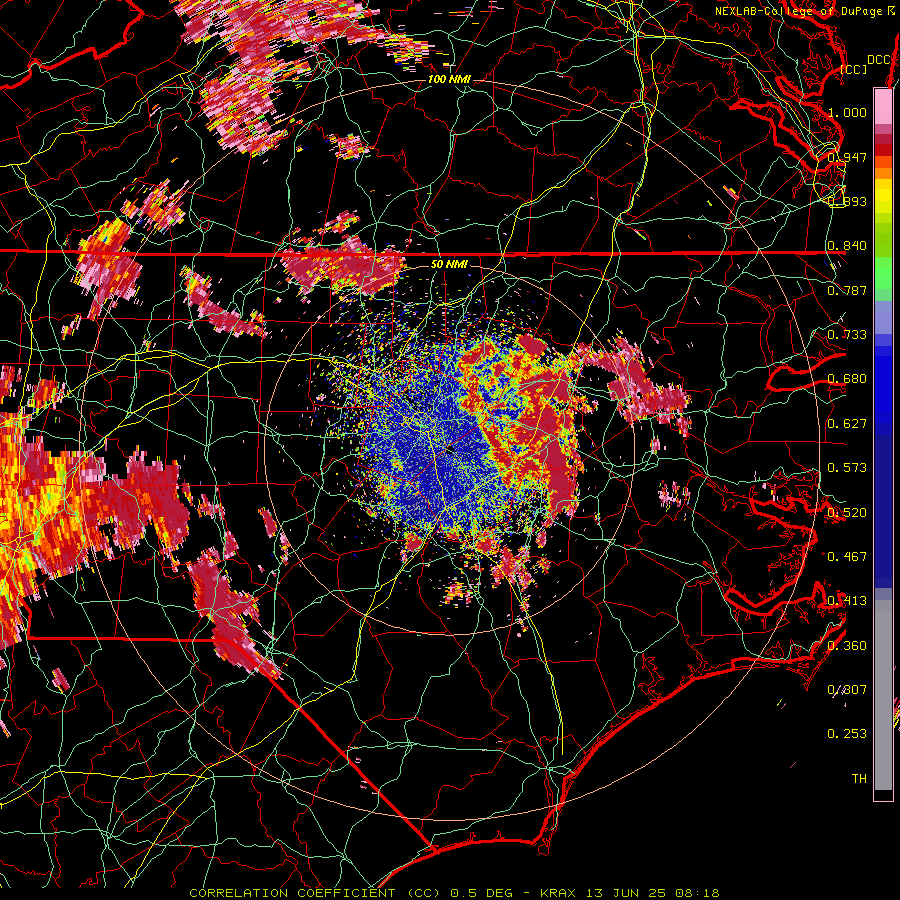Click the 0.413 scale value
This screenshot has width=900, height=900.
pyautogui.click(x=847, y=601)
